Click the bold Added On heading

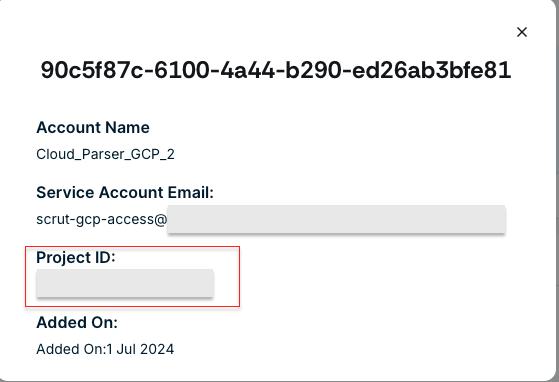coord(77,322)
